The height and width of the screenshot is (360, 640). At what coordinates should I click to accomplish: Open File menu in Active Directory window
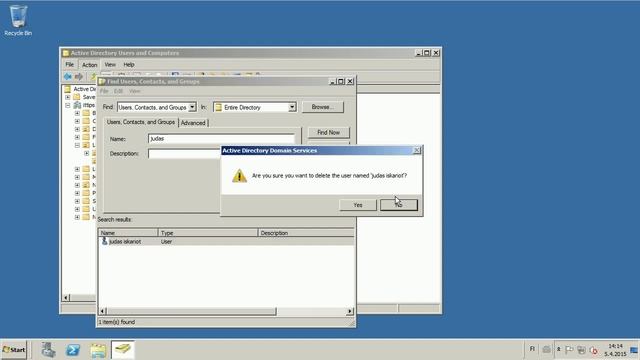(x=70, y=64)
